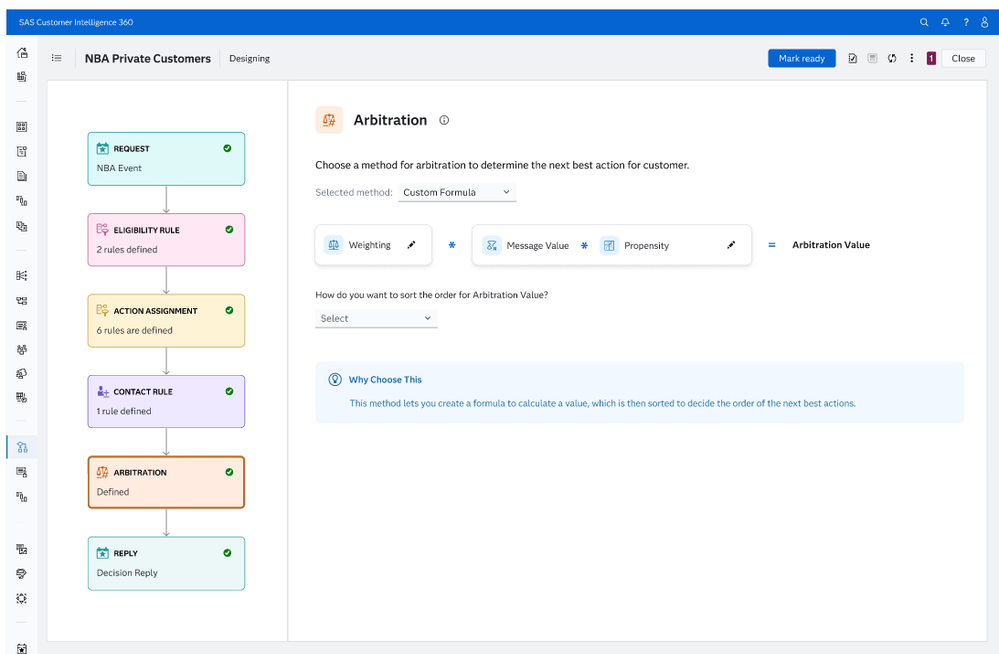This screenshot has height=654, width=999.
Task: Expand the sort order Select dropdown
Action: pos(376,318)
